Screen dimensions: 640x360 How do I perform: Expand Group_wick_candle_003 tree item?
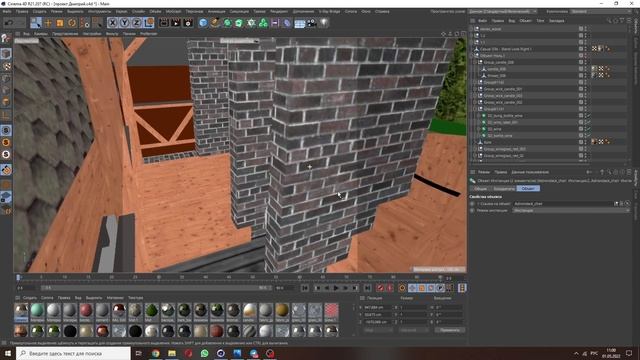click(x=475, y=96)
